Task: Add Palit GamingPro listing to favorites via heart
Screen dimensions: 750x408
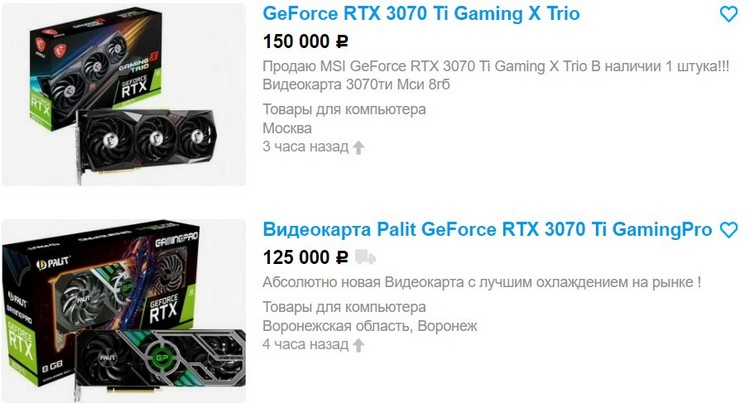Action: (x=729, y=231)
